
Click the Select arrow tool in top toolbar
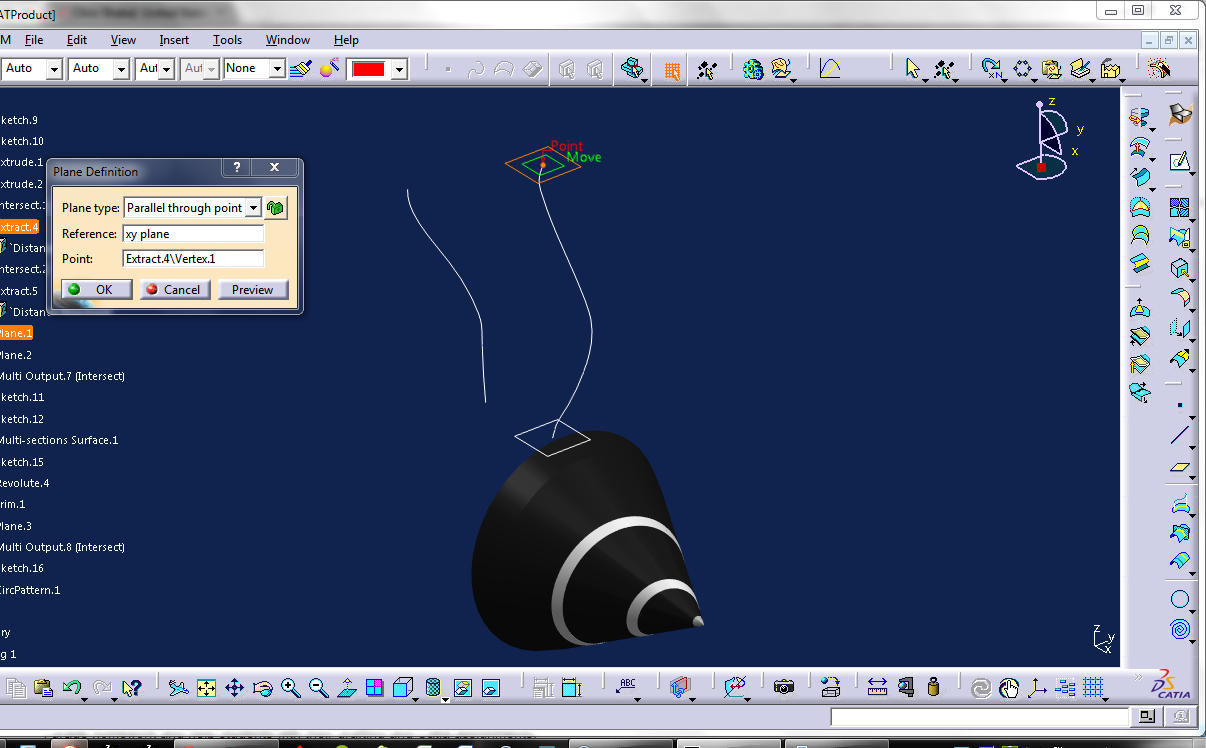(912, 68)
